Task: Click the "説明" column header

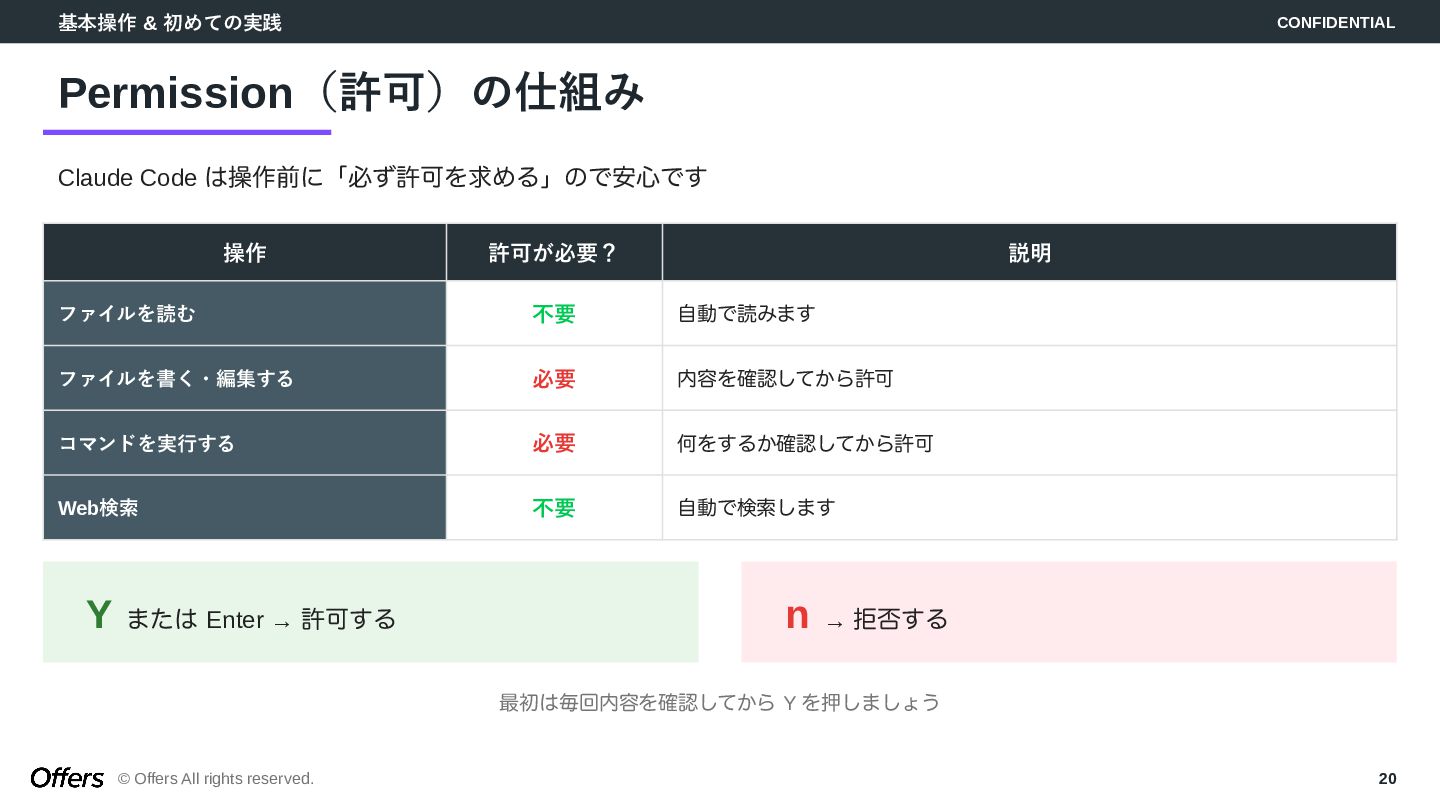Action: pyautogui.click(x=1029, y=253)
